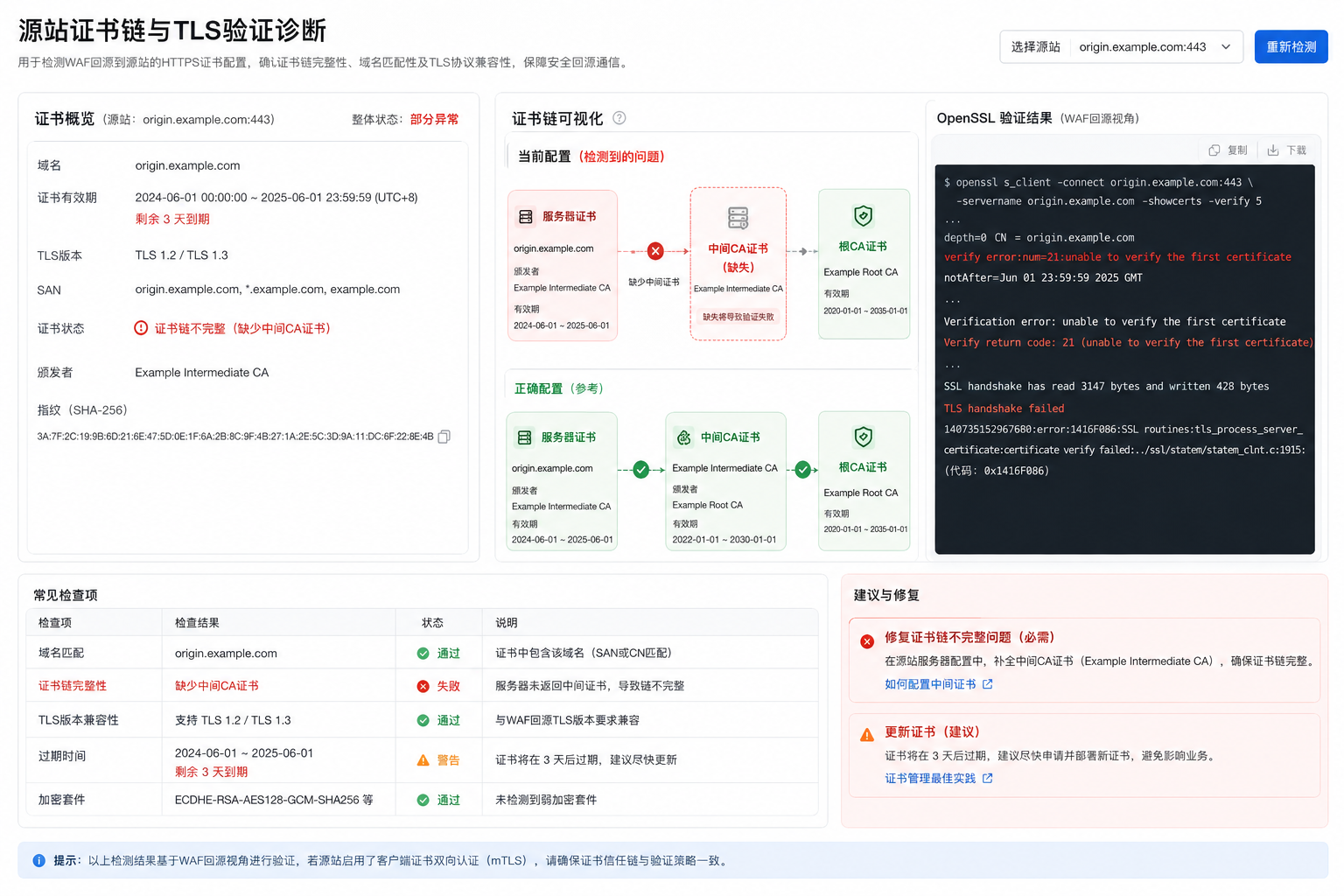Click the 正确配置（参考） section title

(559, 388)
